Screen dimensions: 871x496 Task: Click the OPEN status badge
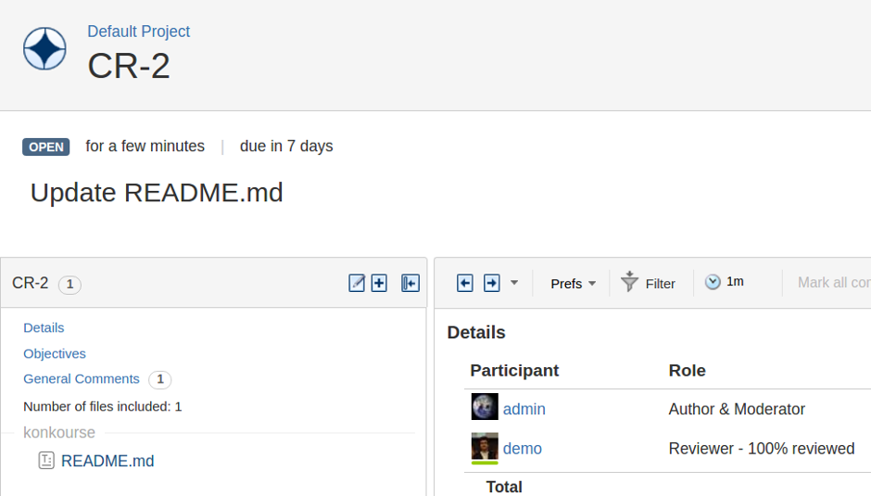(46, 147)
